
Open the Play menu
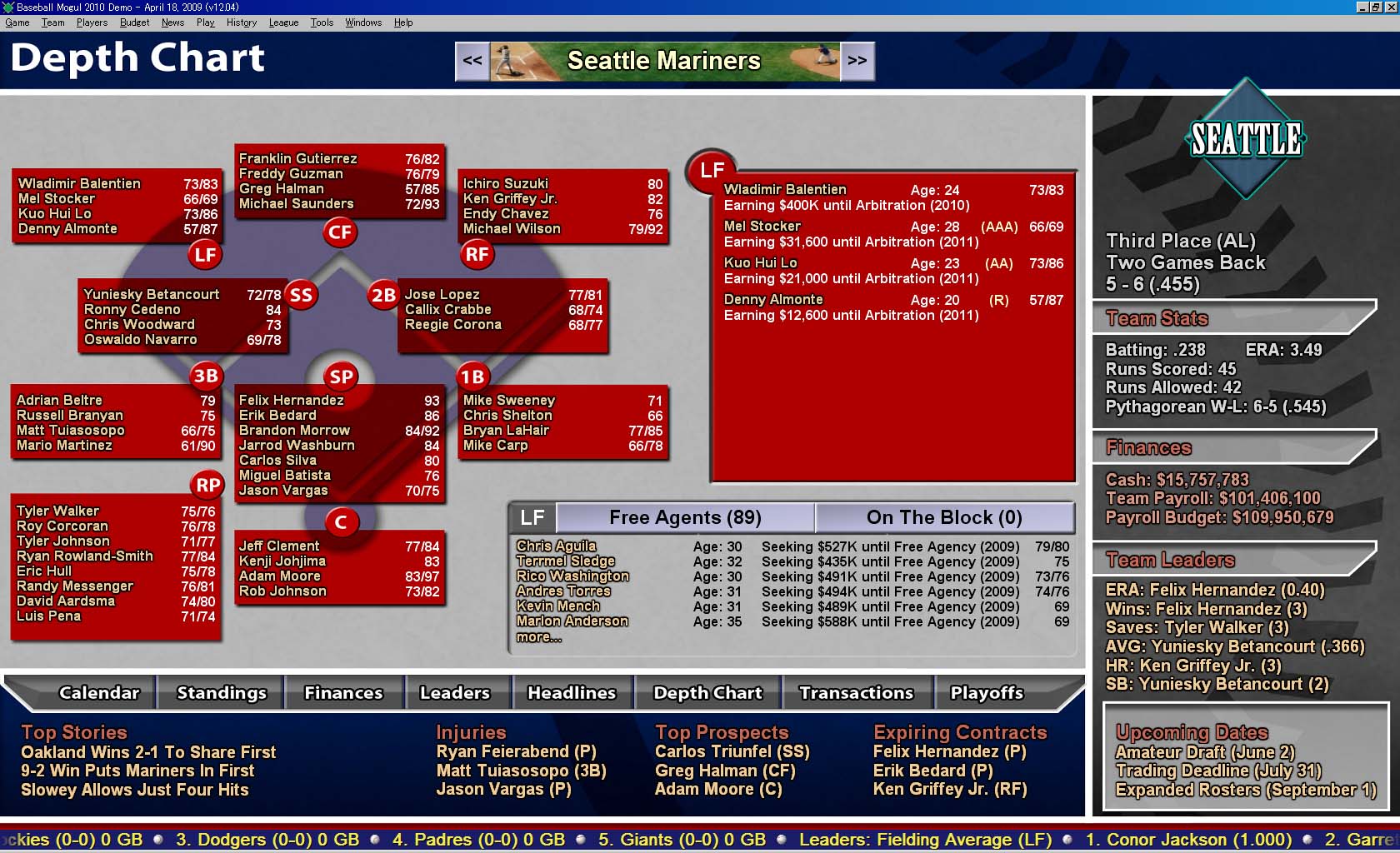coord(206,22)
